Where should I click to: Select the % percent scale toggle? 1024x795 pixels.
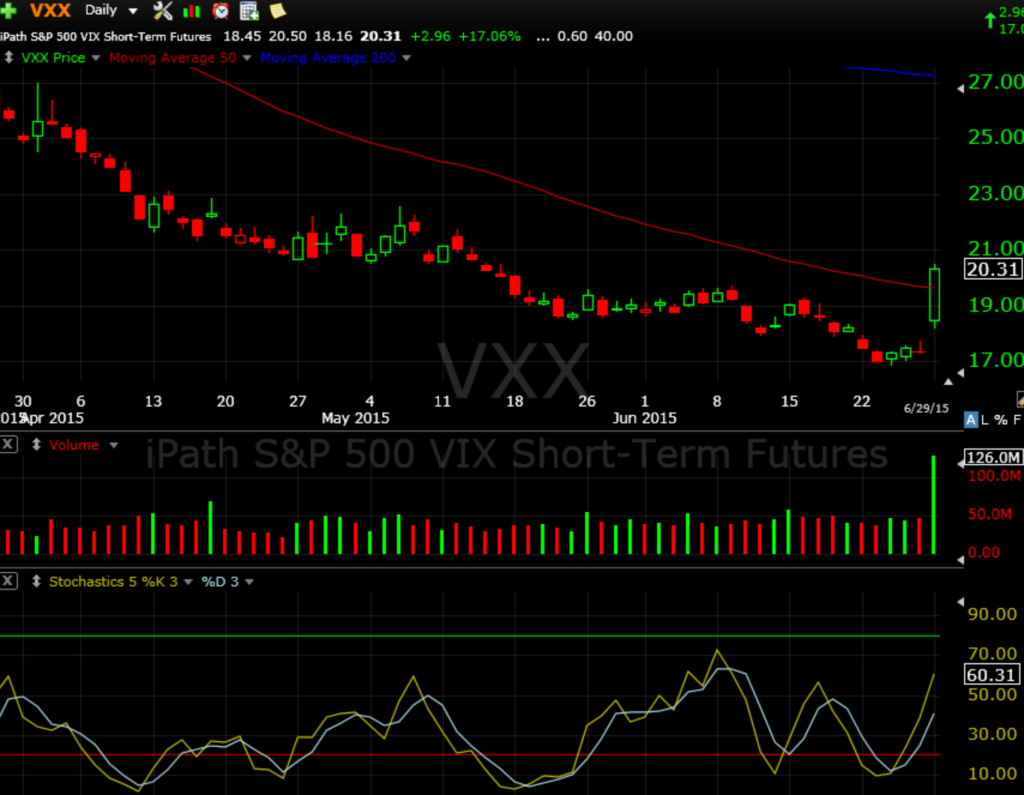1000,420
